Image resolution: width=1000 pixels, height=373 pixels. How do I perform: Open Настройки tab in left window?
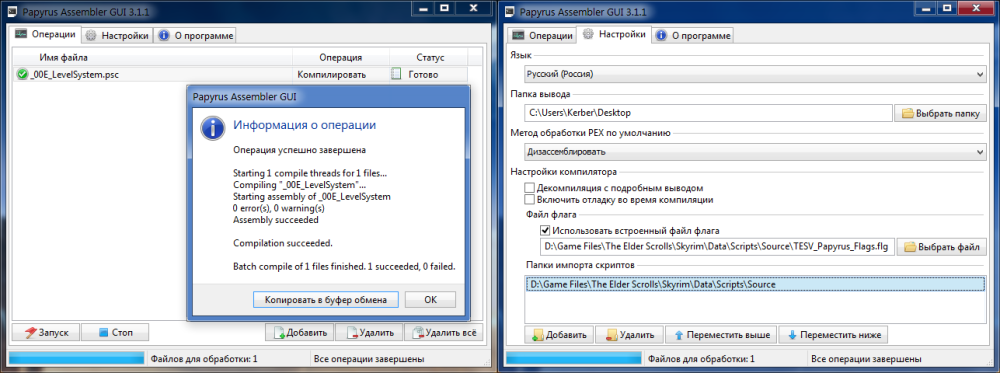pos(118,36)
